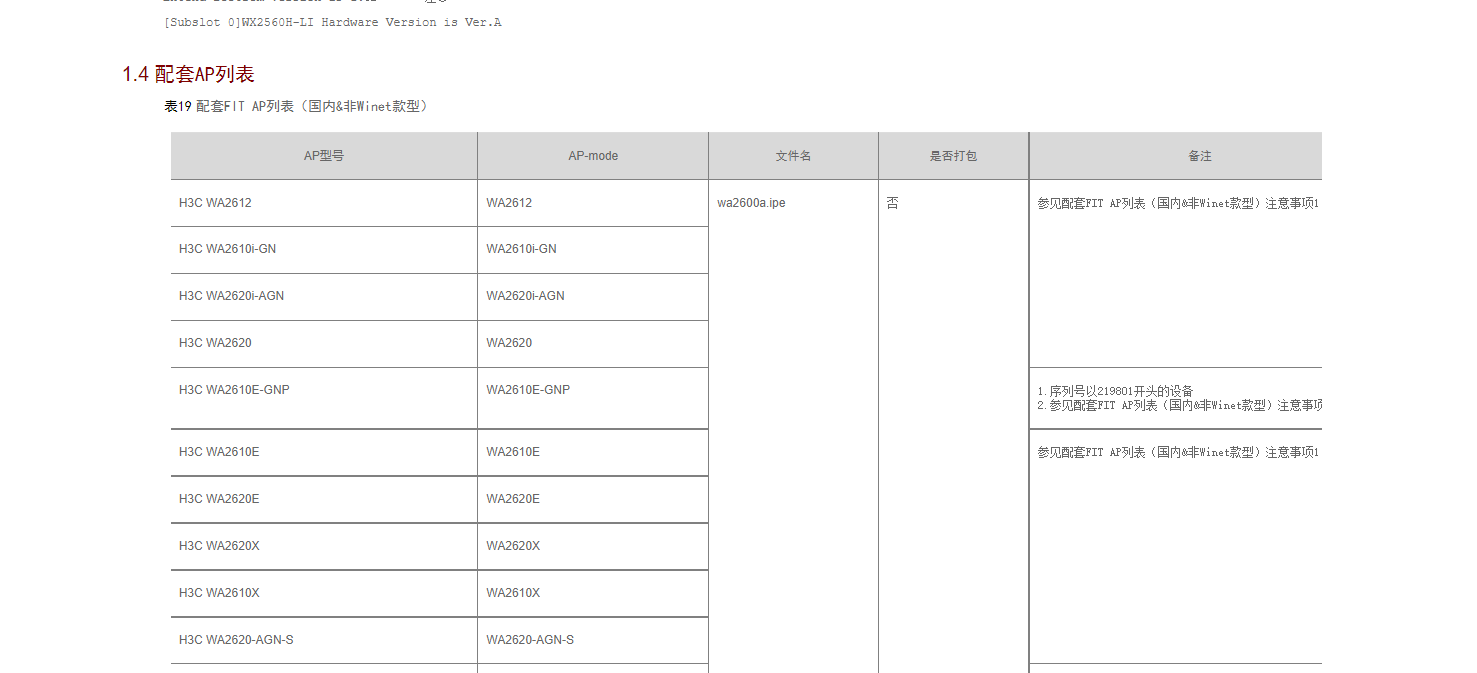Select cell "H3C WA2610i-GN"
This screenshot has width=1477, height=673.
point(324,250)
